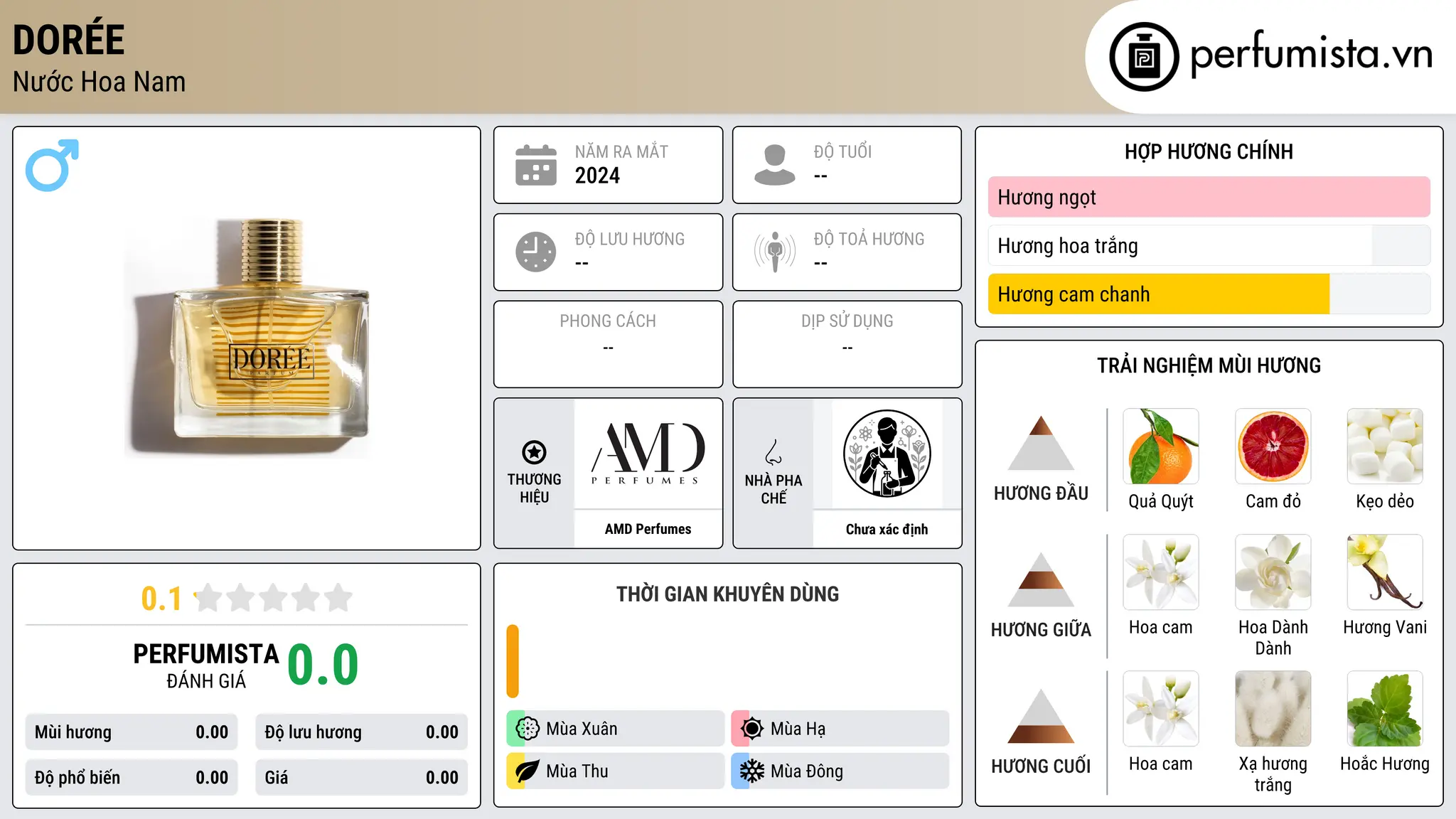Select the Hương Vani note image
1456x819 pixels.
[1385, 572]
